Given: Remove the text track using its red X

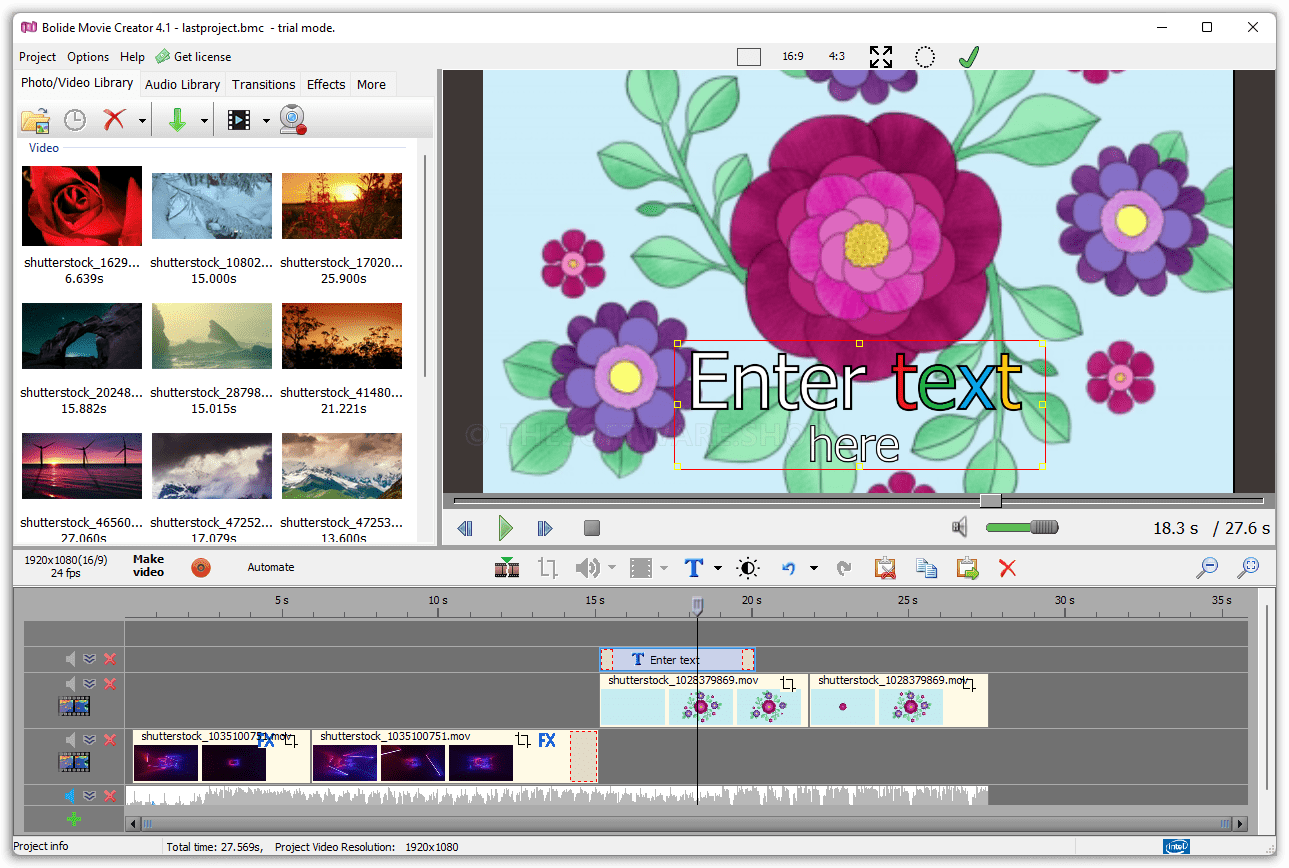Looking at the screenshot, I should (110, 659).
